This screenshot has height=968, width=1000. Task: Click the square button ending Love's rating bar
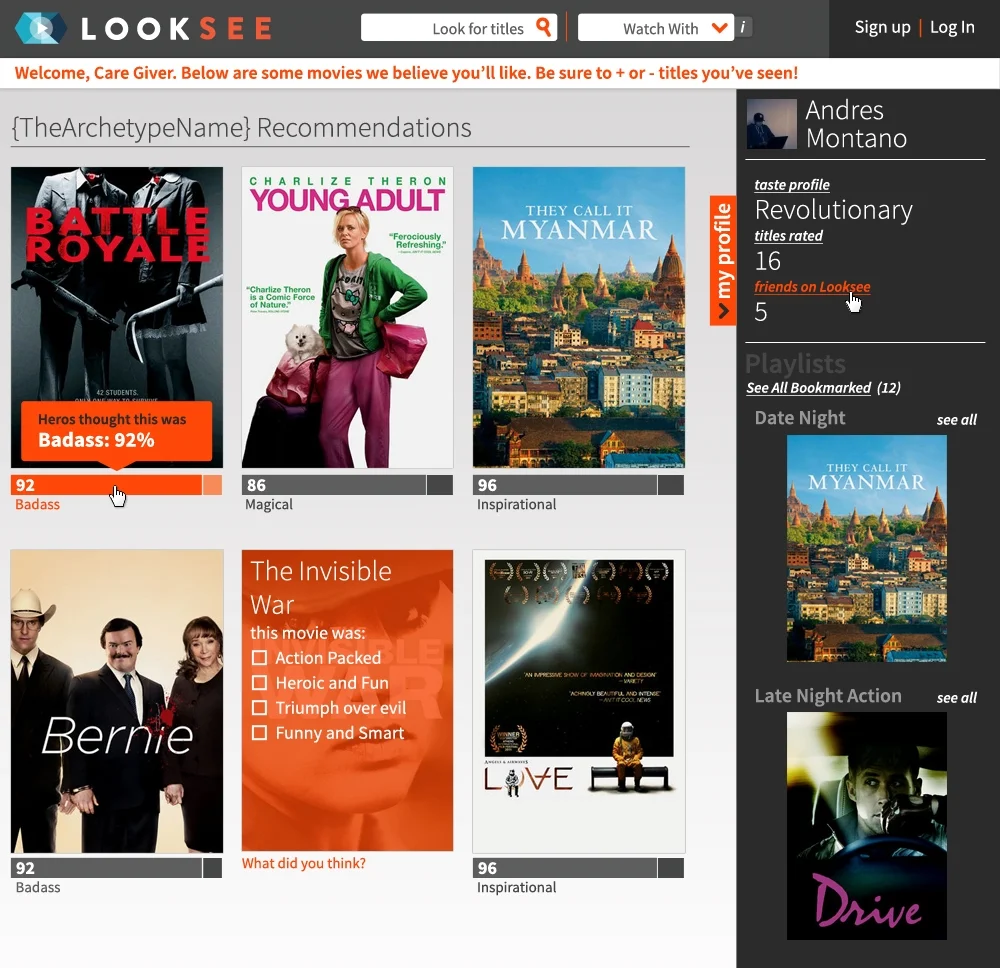(671, 867)
